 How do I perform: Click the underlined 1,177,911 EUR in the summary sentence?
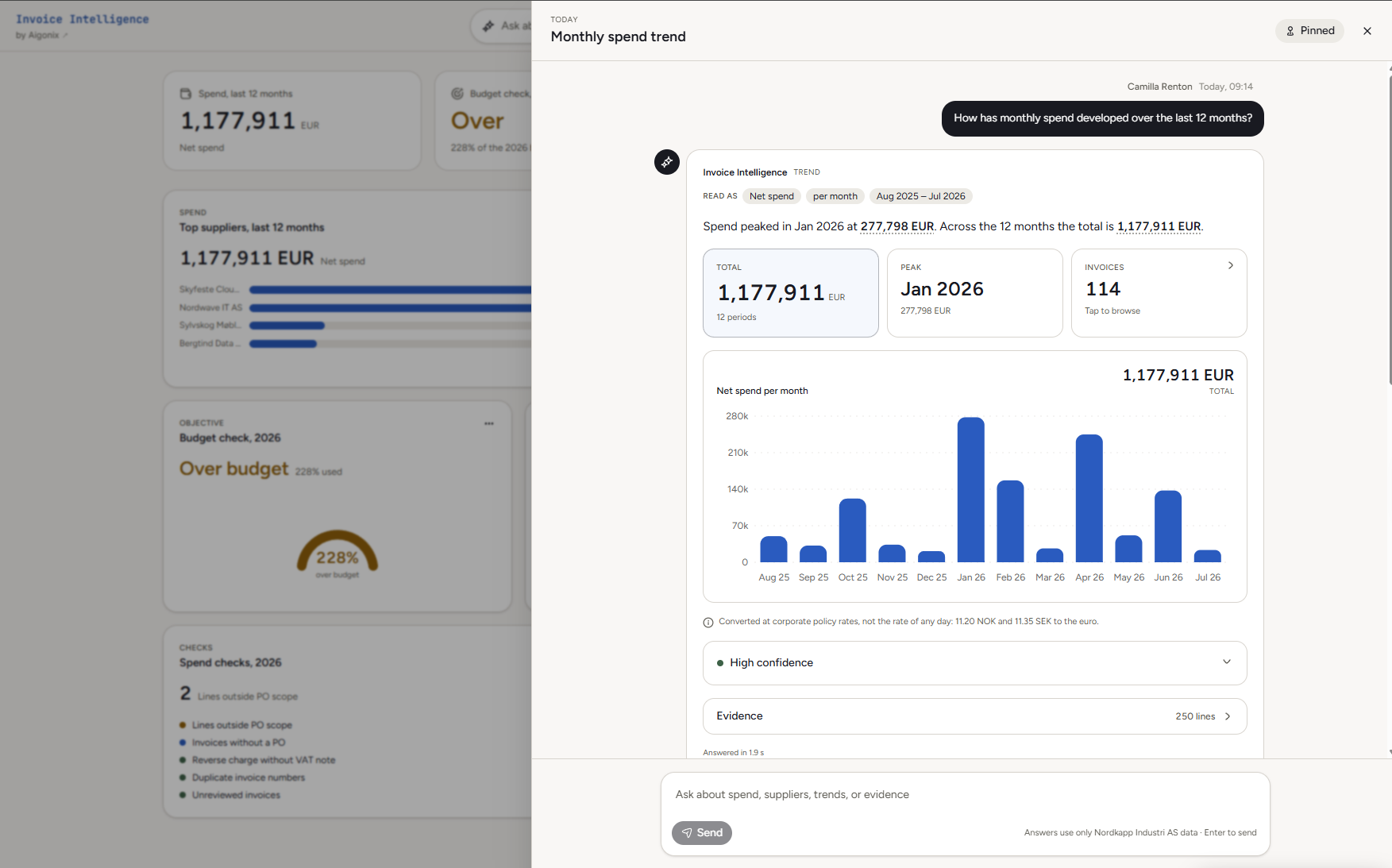click(x=1159, y=226)
